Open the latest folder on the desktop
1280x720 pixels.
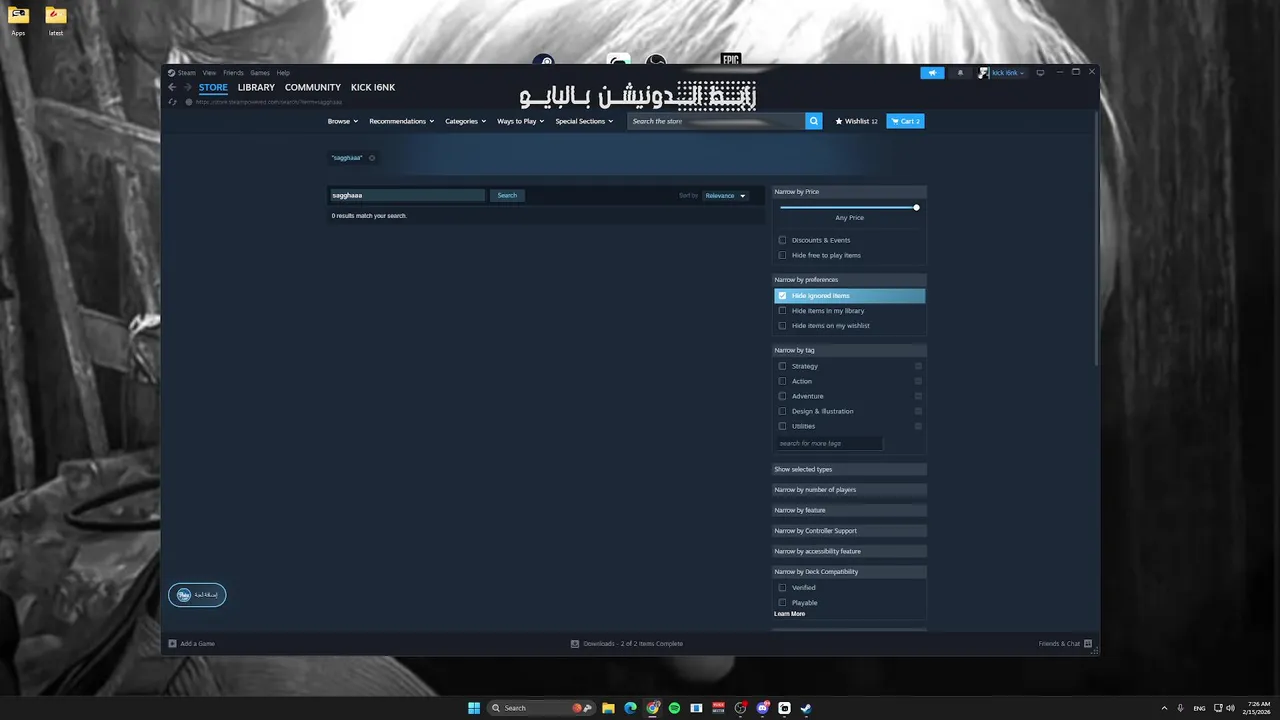(x=56, y=20)
